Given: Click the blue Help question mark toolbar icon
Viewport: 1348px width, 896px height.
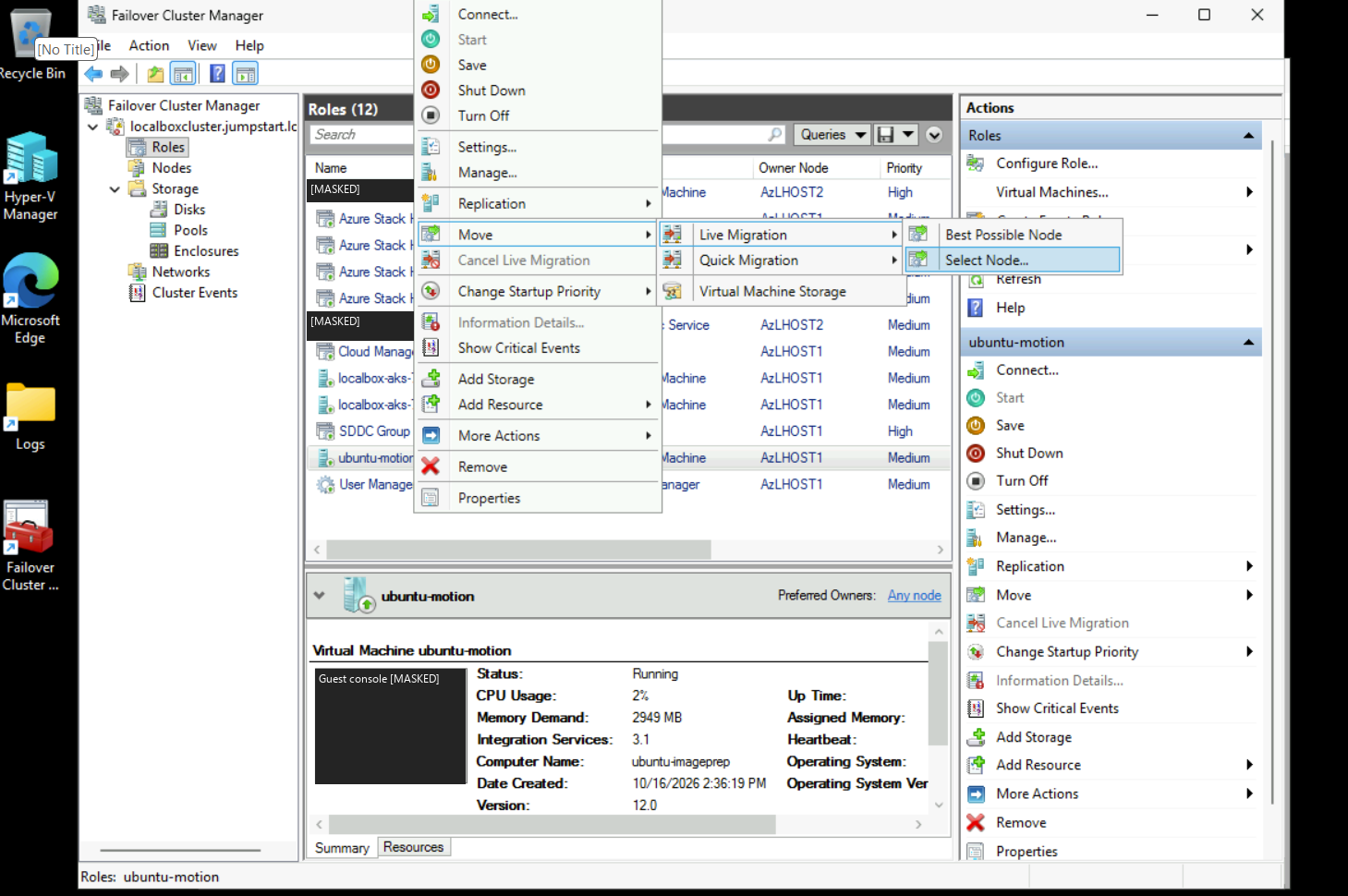Looking at the screenshot, I should pos(217,74).
